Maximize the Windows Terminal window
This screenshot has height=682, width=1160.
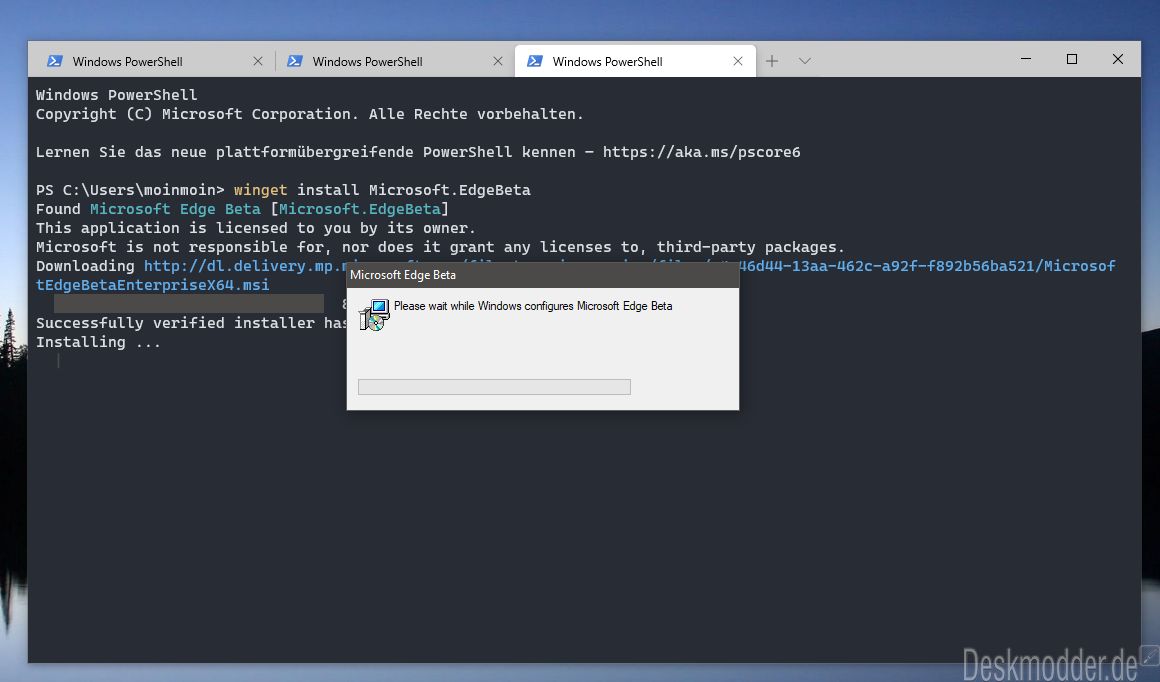[1072, 59]
